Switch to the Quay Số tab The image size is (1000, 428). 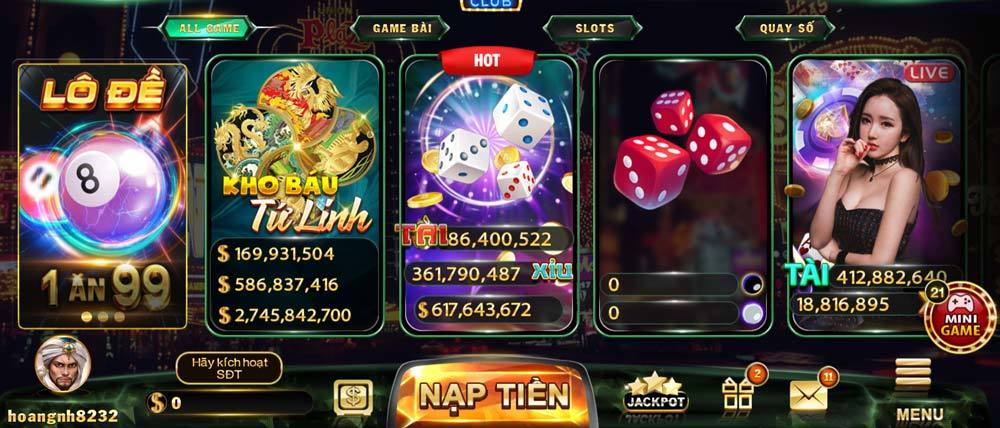pos(786,28)
